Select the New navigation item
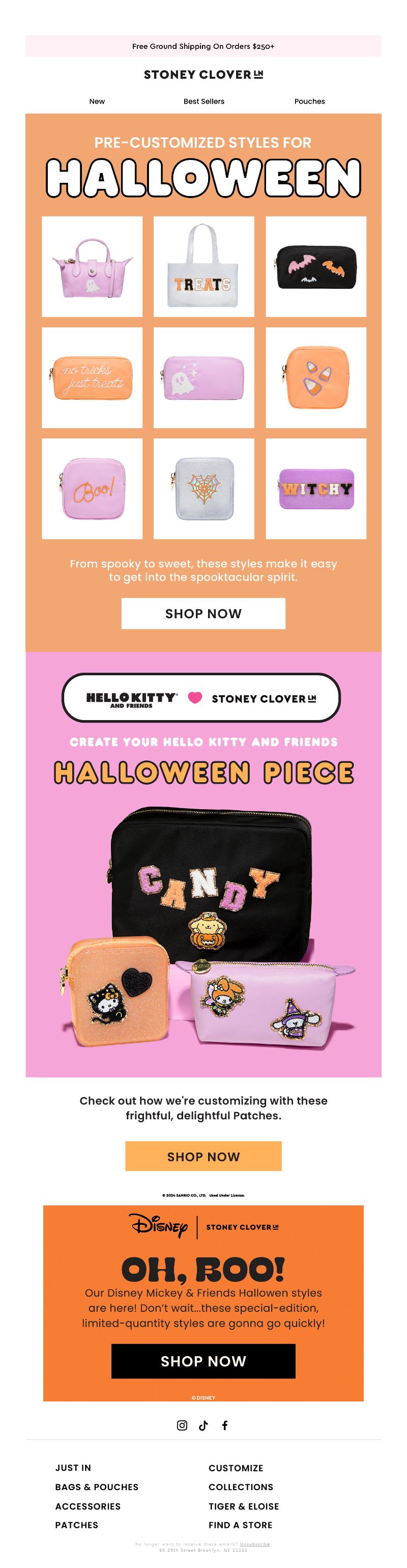 coord(97,101)
